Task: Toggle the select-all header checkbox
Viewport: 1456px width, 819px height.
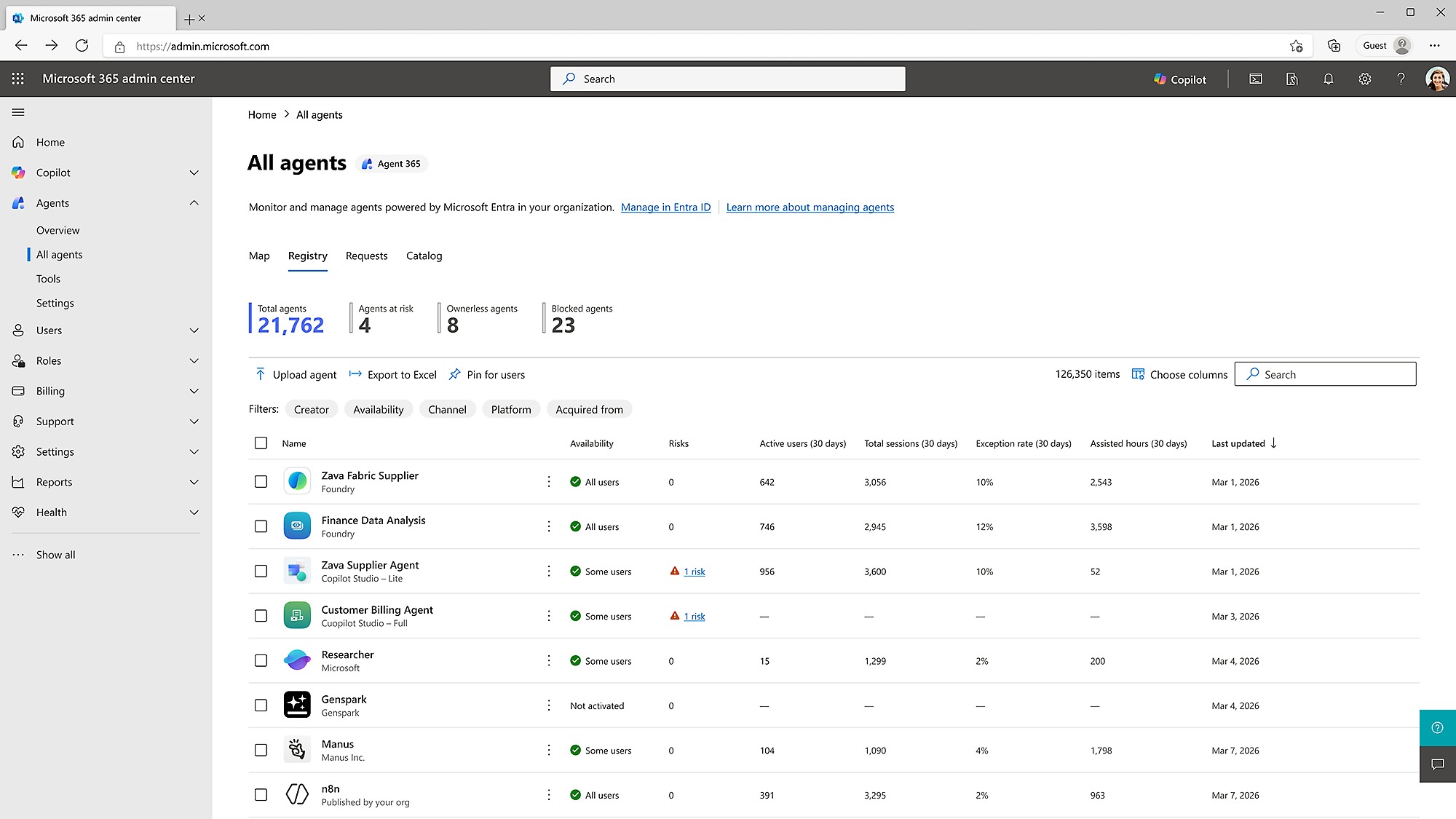Action: 261,443
